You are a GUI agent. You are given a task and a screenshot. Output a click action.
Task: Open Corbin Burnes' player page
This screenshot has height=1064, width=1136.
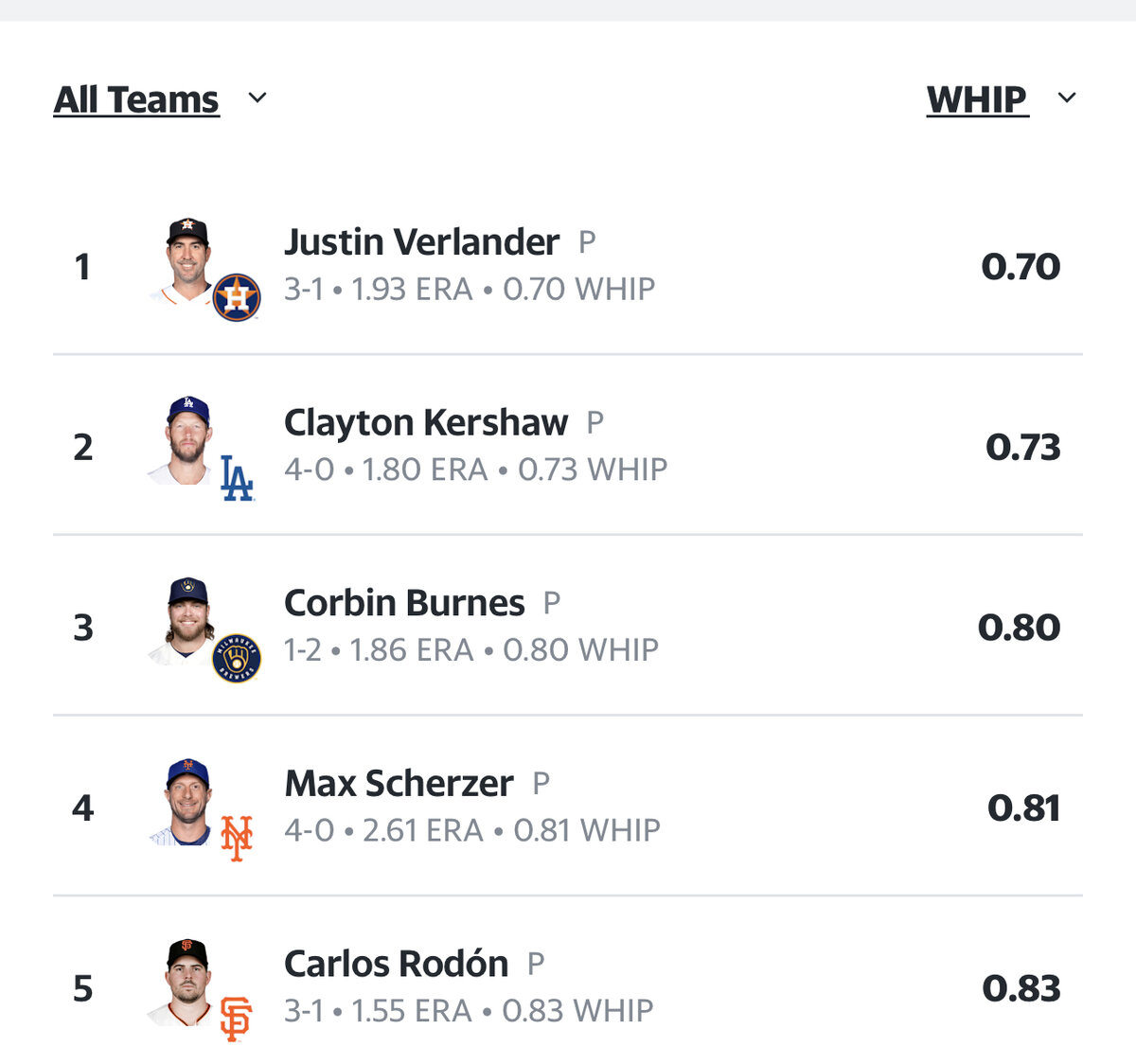click(x=404, y=603)
